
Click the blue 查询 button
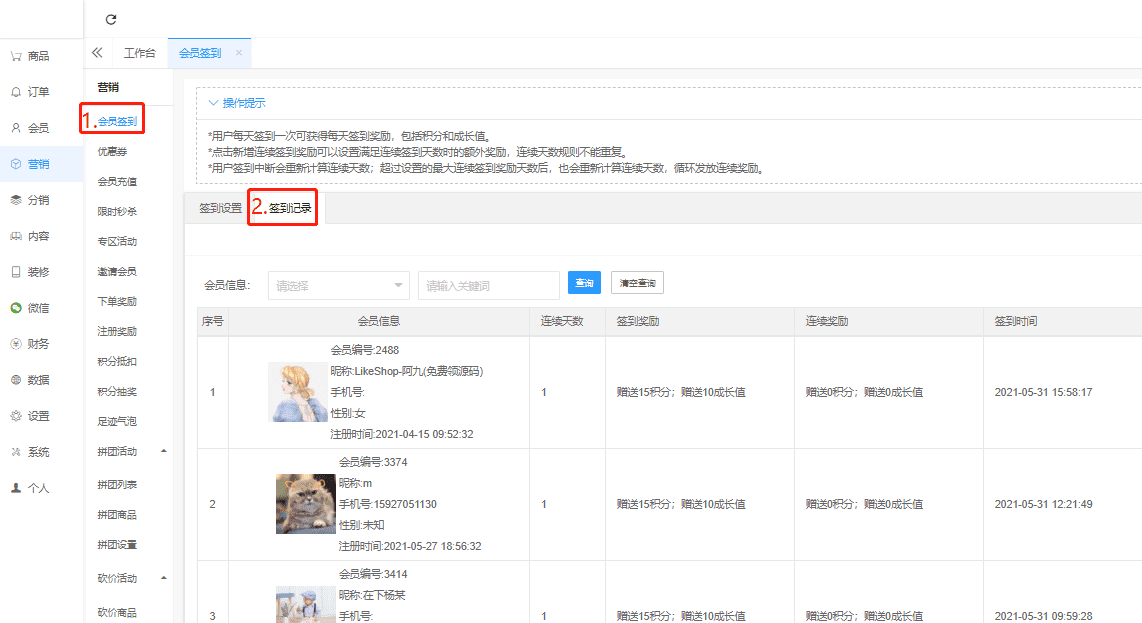(x=584, y=283)
